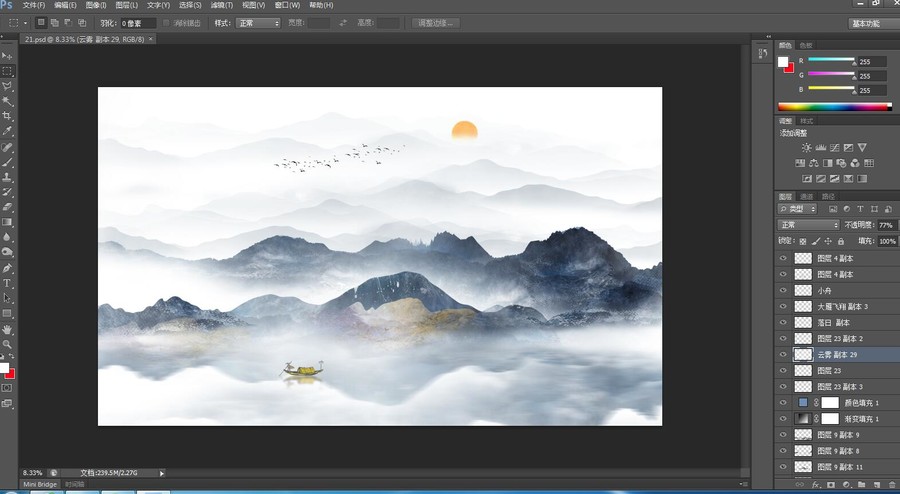Select the Dodge tool
Viewport: 900px width, 494px height.
pyautogui.click(x=7, y=252)
